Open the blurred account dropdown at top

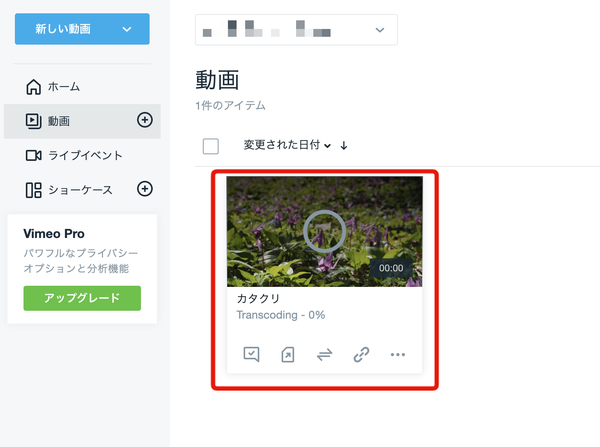(x=296, y=30)
